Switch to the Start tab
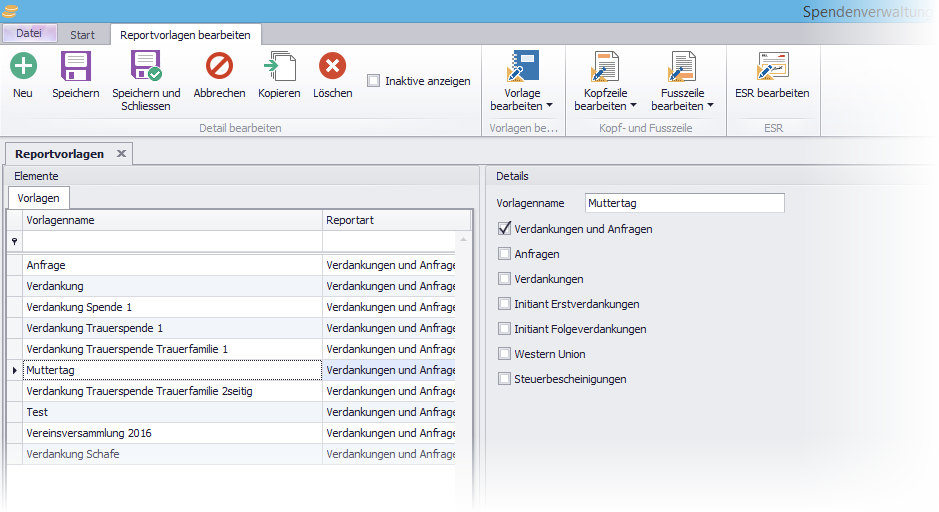This screenshot has height=512, width=939. 82,35
